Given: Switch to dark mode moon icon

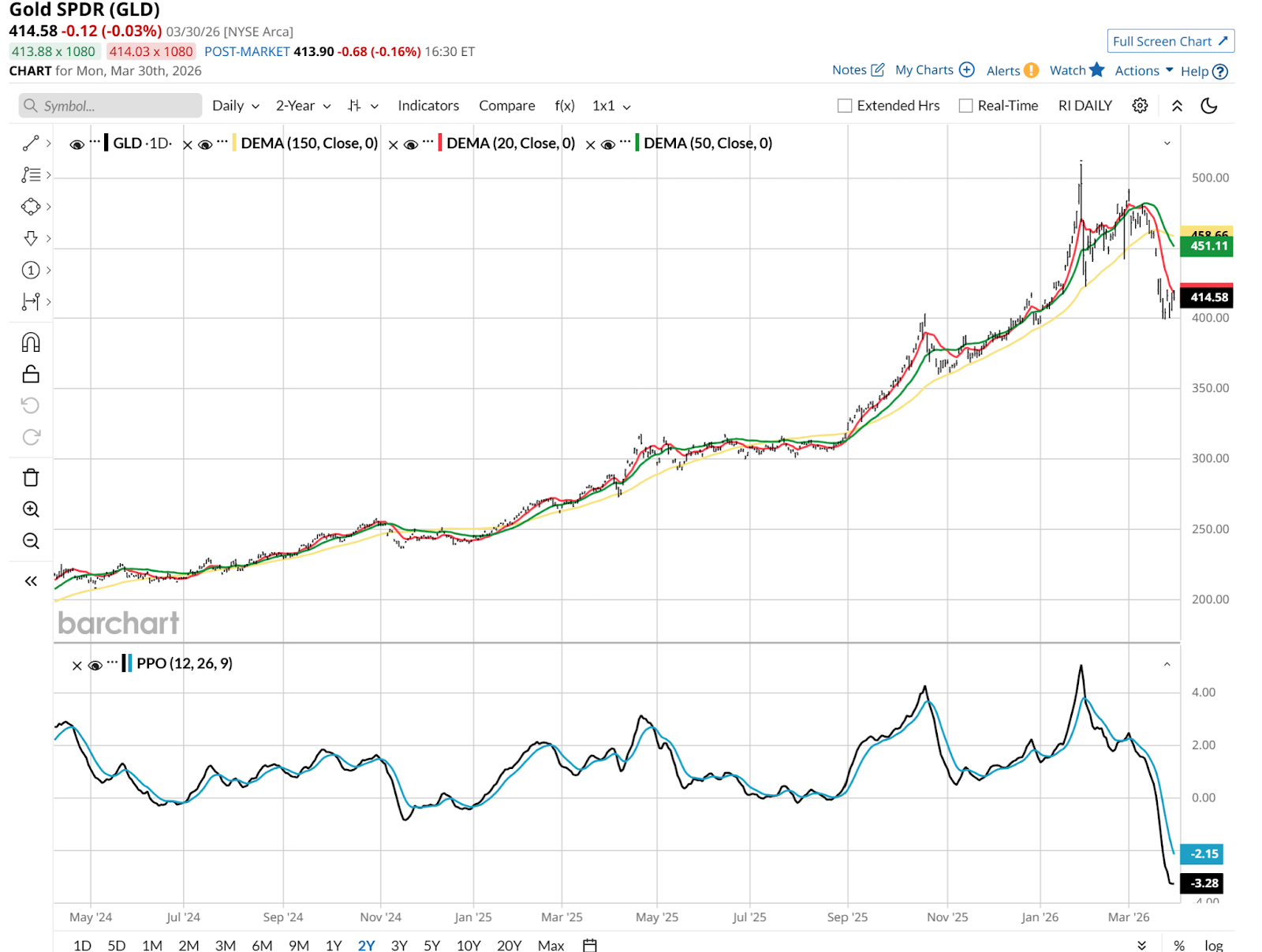Looking at the screenshot, I should (x=1208, y=106).
